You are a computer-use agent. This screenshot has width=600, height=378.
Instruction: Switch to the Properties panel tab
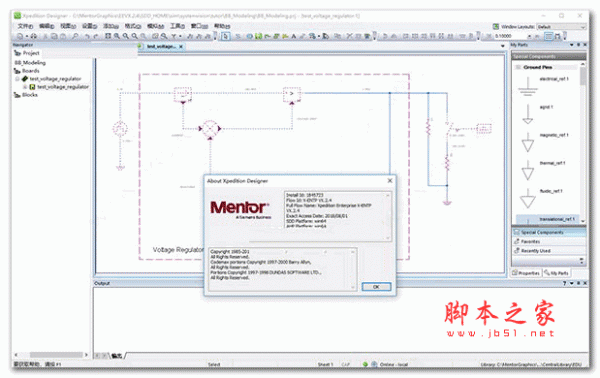tap(527, 273)
